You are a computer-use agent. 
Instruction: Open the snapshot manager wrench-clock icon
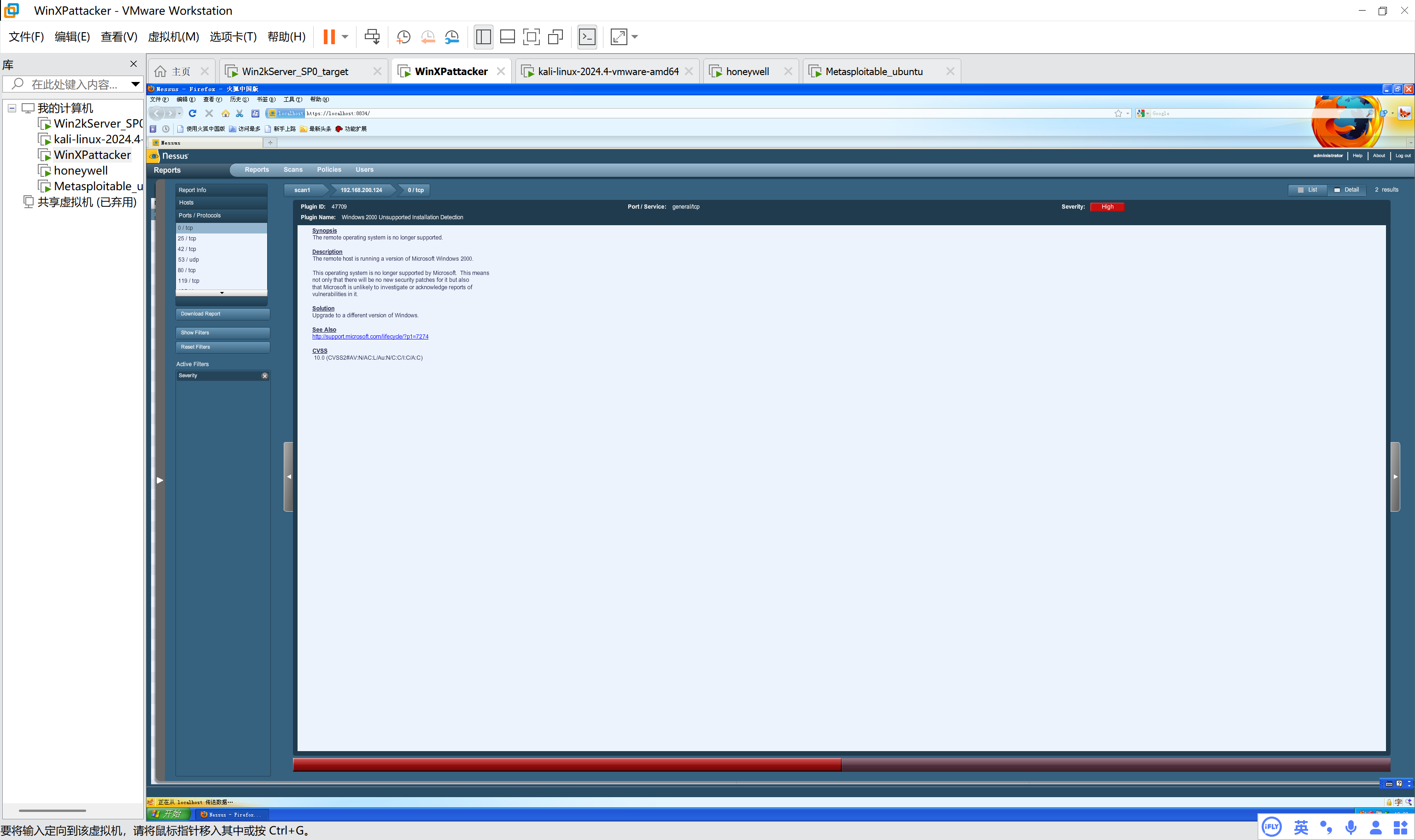pyautogui.click(x=452, y=37)
